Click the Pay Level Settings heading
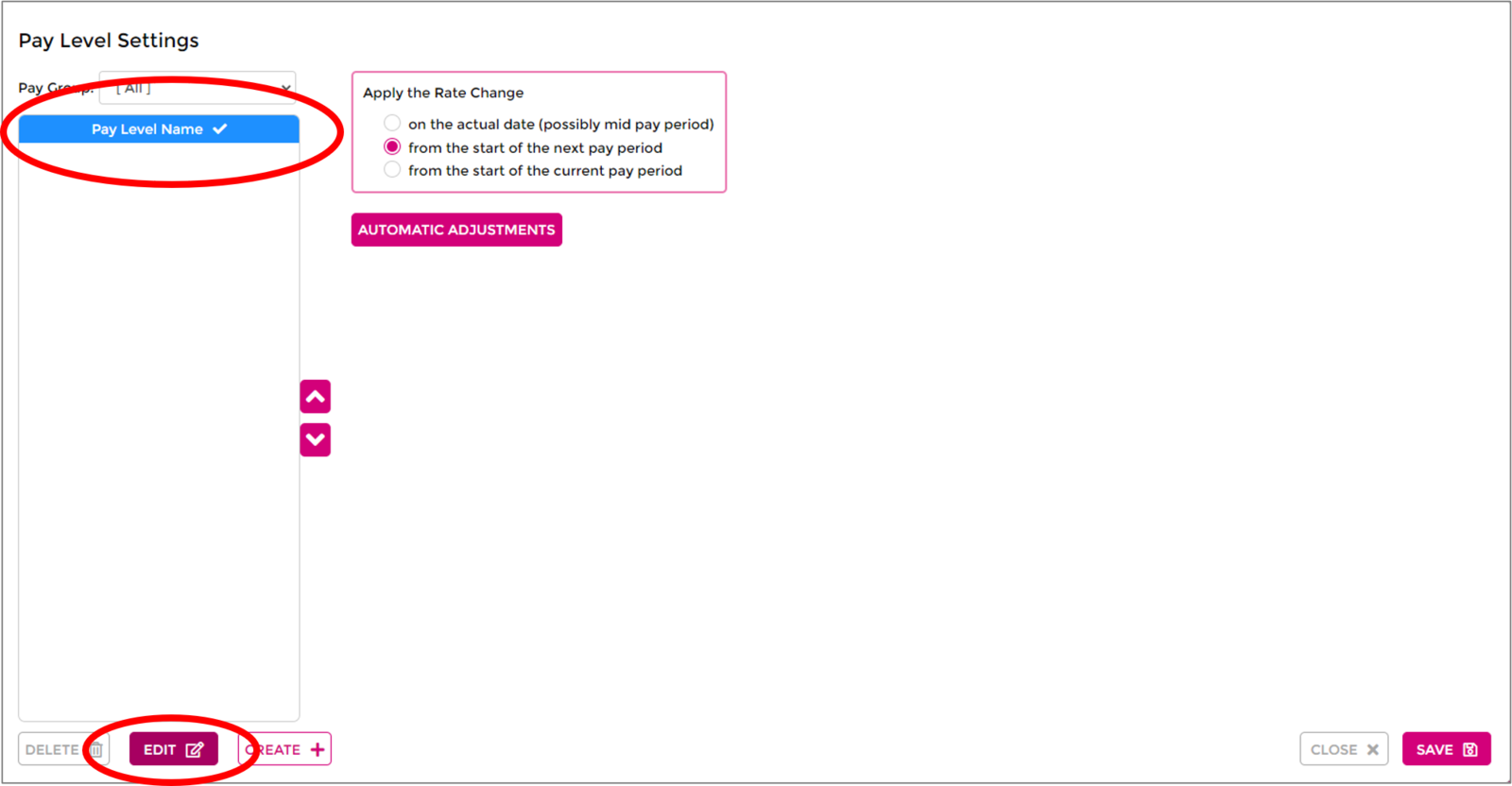Viewport: 1512px width, 786px height. 109,41
